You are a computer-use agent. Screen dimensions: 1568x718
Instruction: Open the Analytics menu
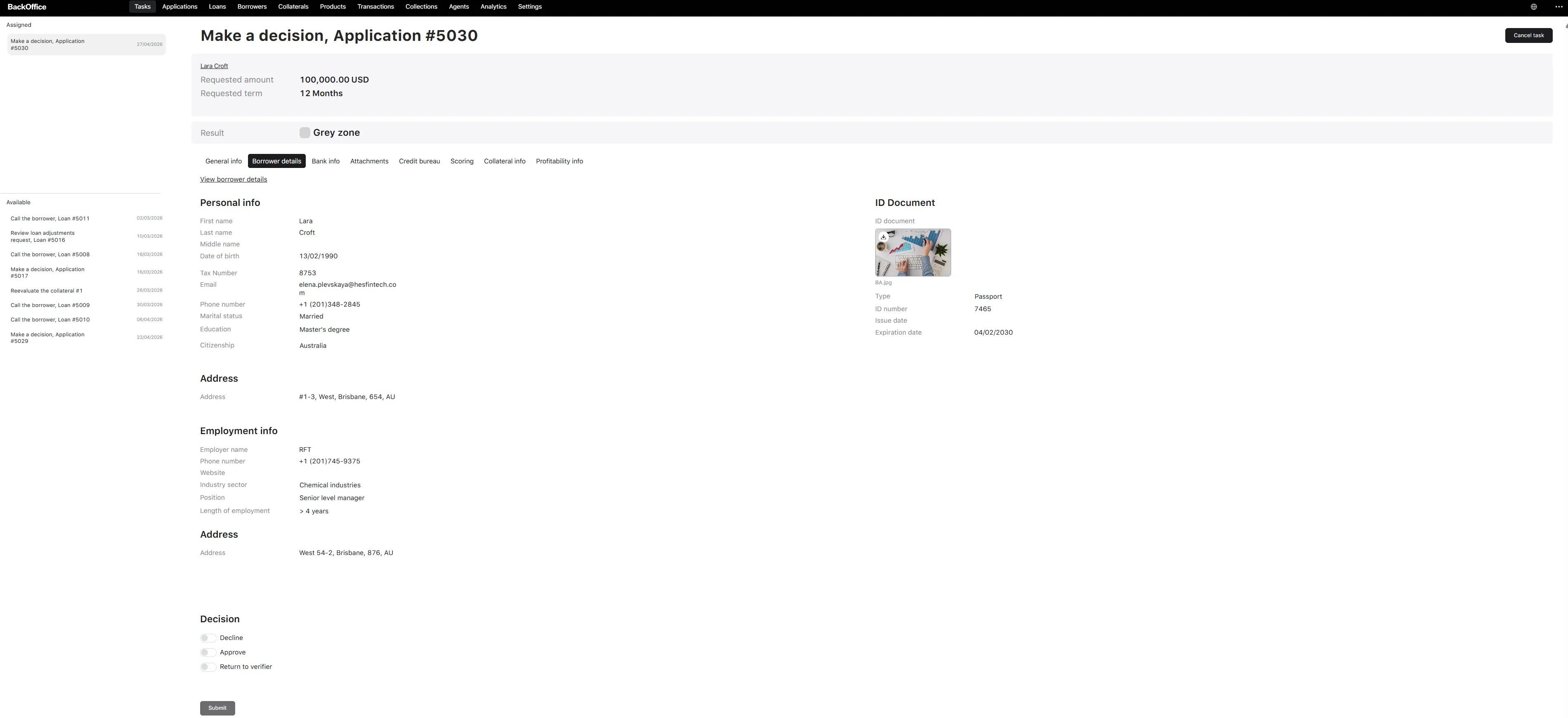(x=494, y=7)
